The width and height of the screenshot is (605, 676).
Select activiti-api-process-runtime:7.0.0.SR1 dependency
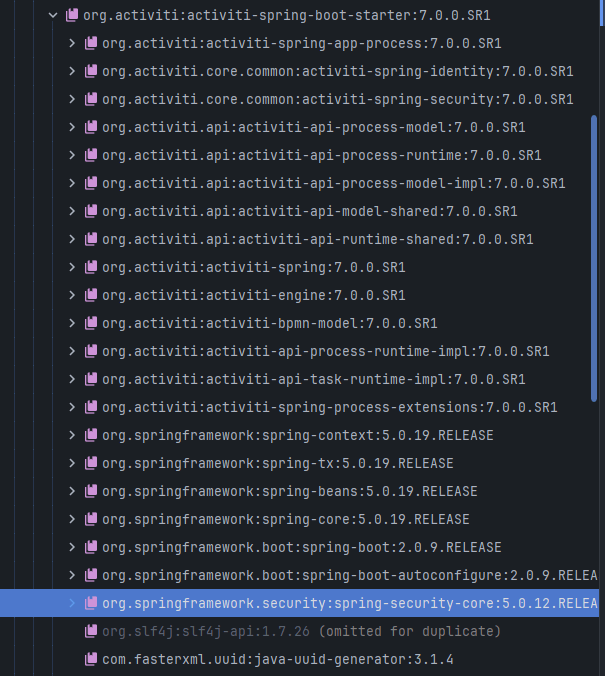321,156
